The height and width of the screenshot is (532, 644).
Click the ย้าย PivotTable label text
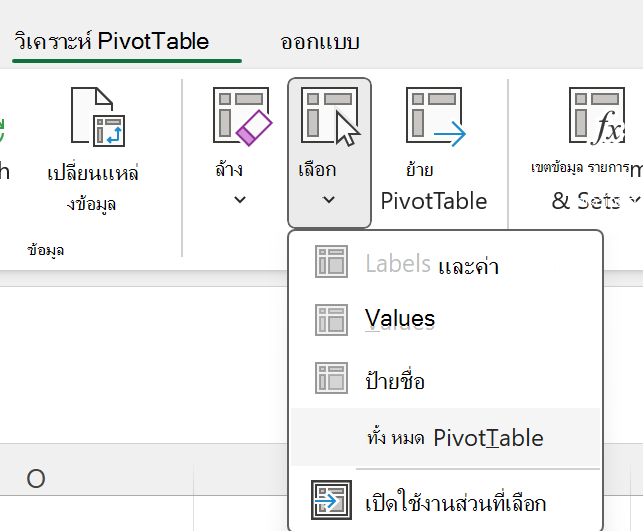pyautogui.click(x=434, y=186)
